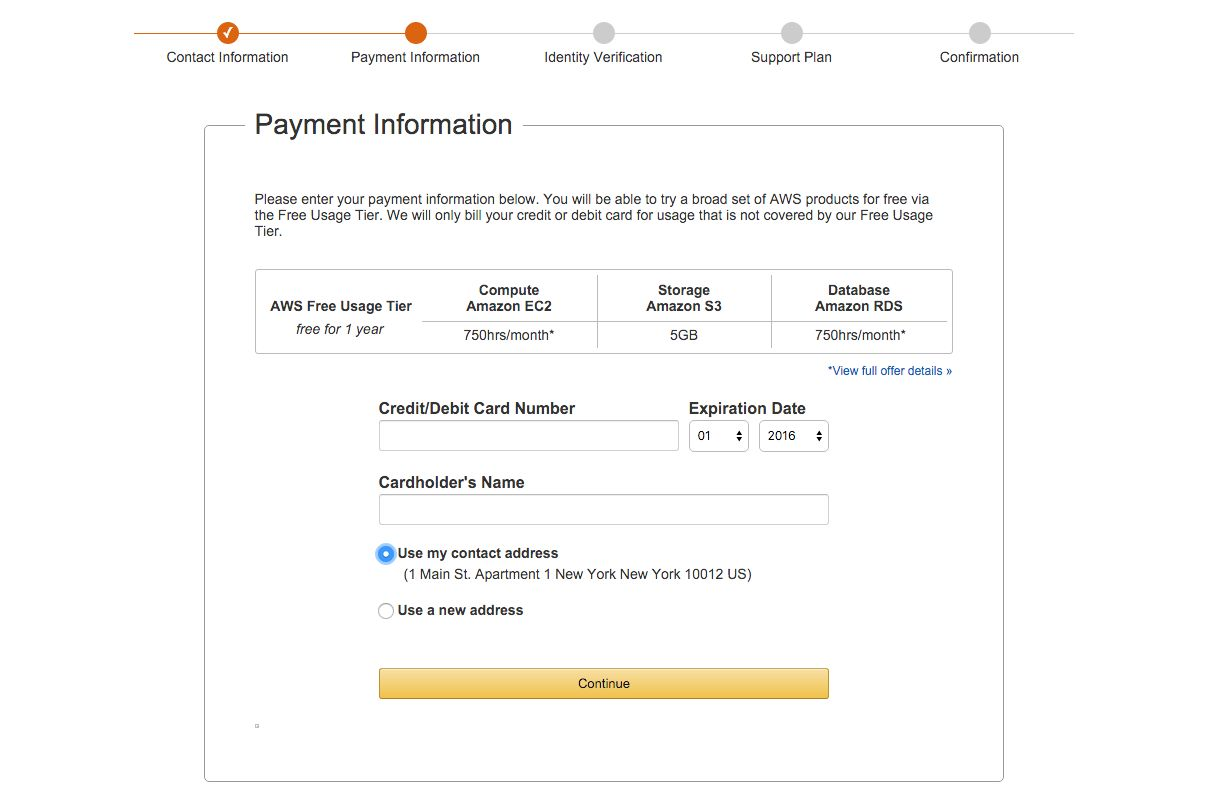
Task: Select 'Use my contact address' radio button
Action: [386, 554]
